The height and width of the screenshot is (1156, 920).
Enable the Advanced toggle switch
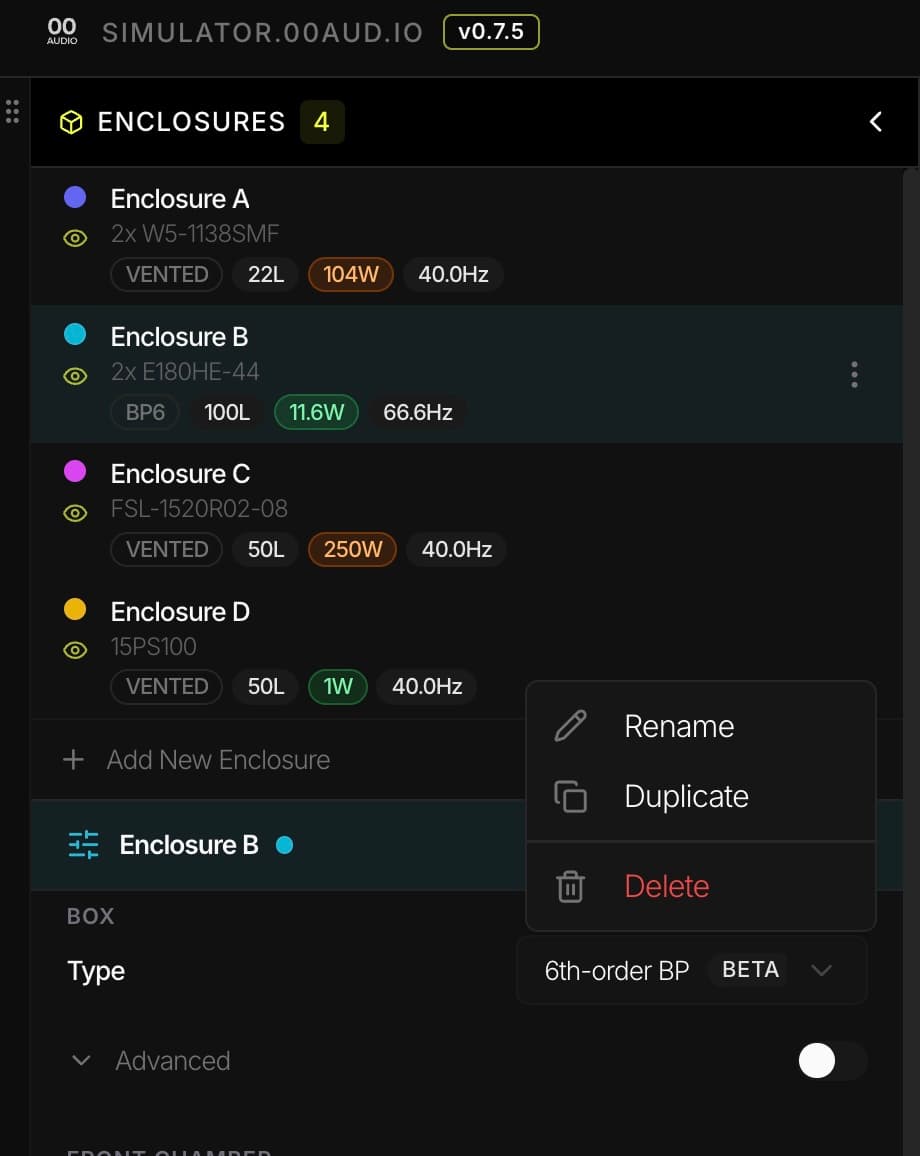tap(831, 1060)
